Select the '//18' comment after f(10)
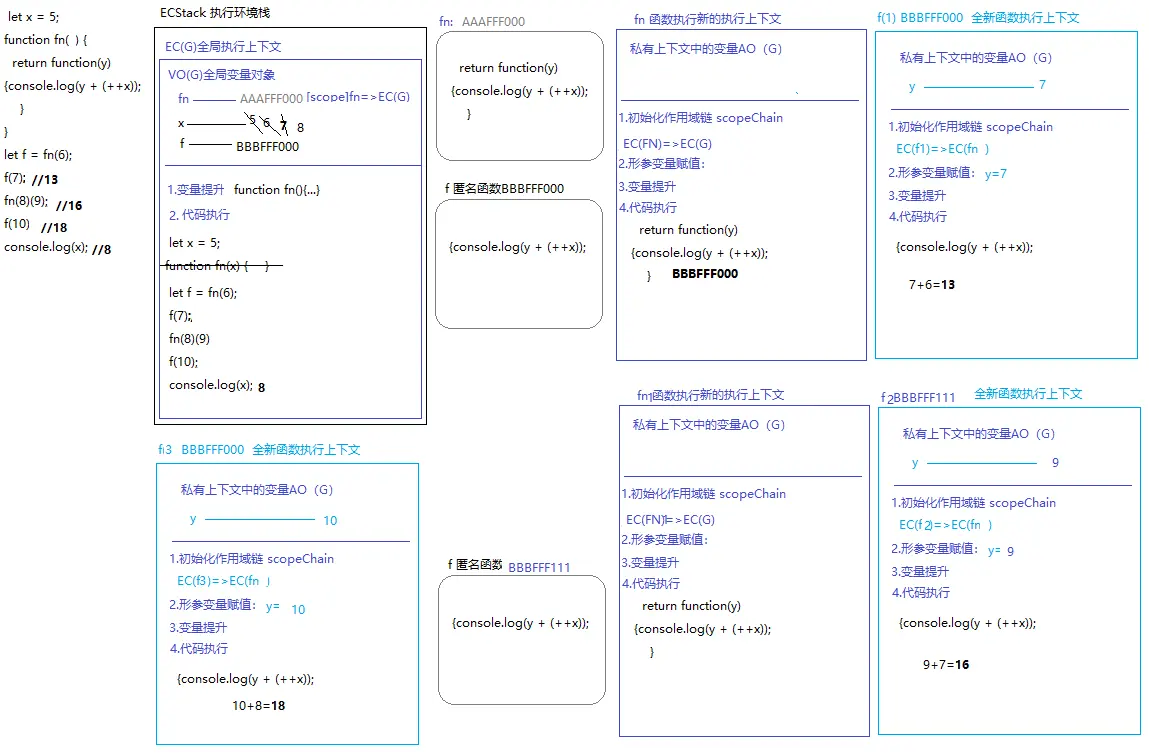 click(53, 227)
